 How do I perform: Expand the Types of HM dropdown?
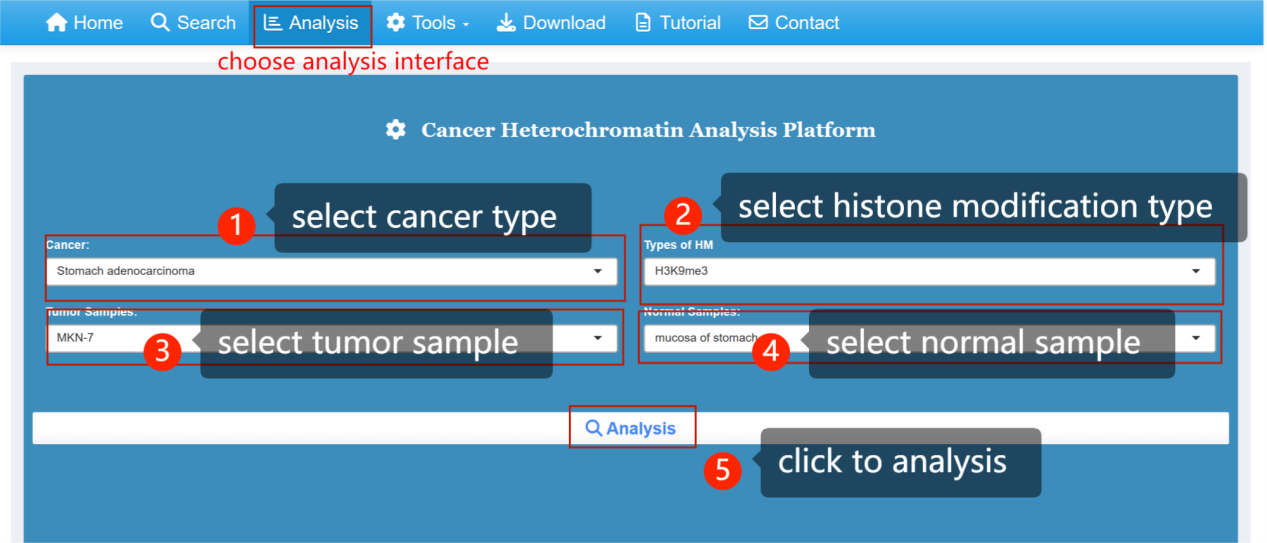(928, 271)
